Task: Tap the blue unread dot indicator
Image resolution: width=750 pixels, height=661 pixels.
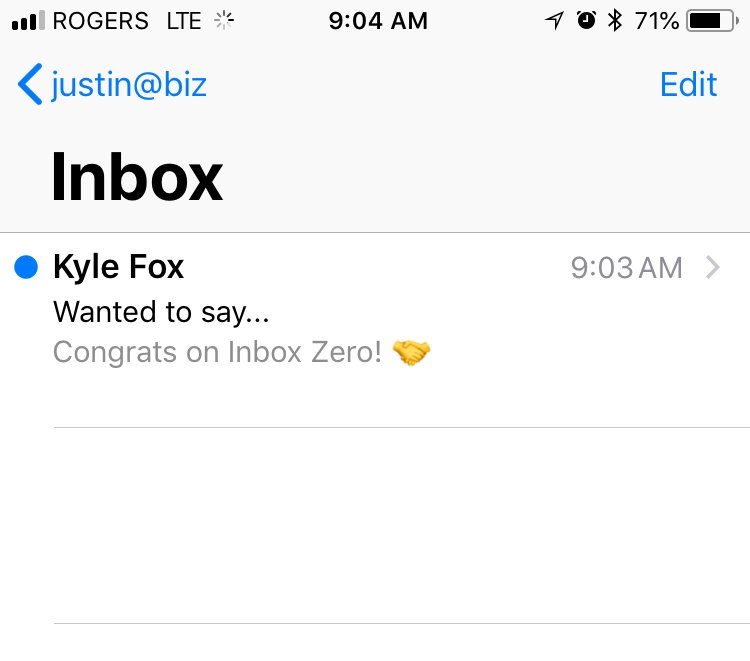Action: tap(27, 267)
